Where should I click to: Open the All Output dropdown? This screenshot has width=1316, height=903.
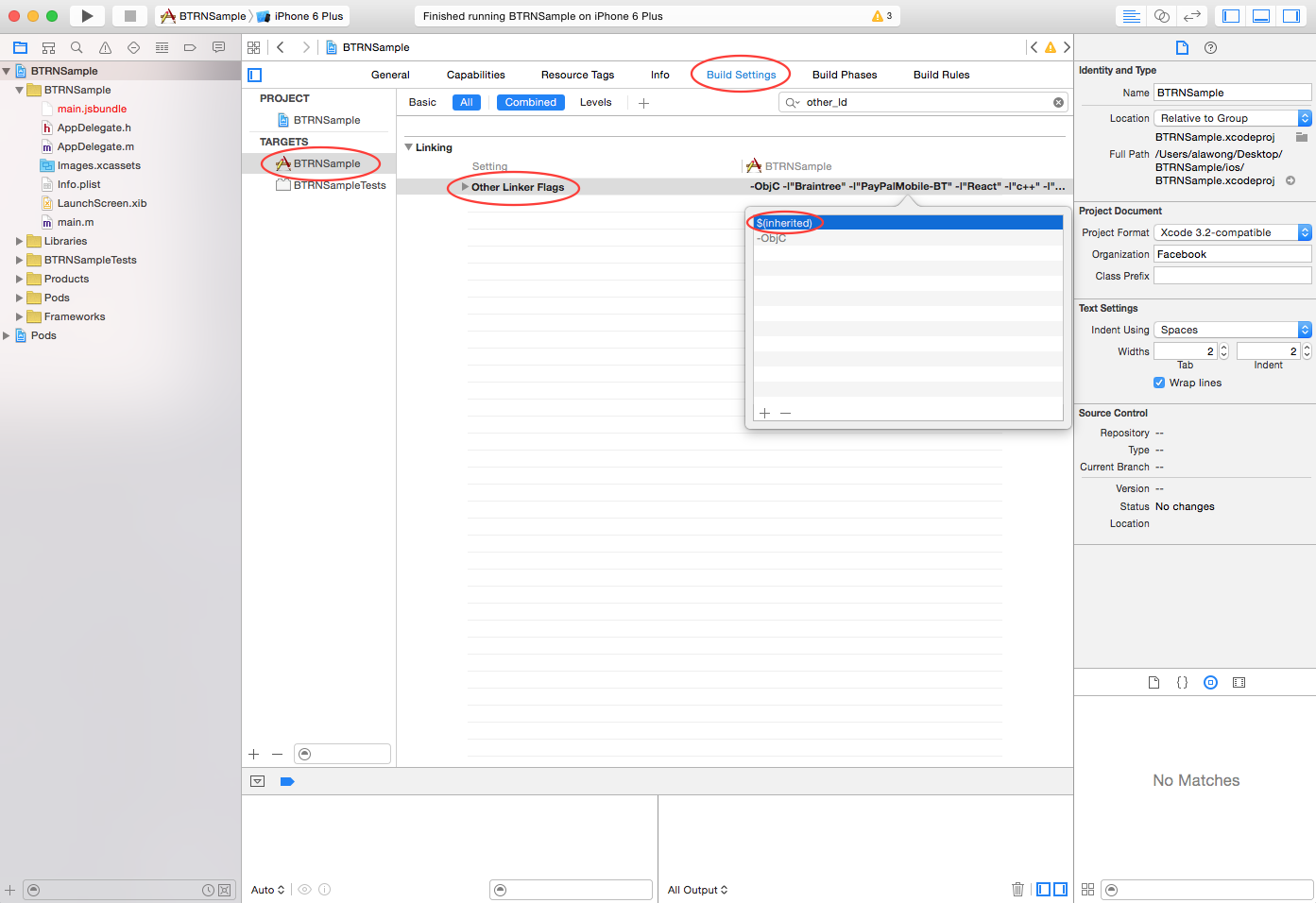[697, 890]
